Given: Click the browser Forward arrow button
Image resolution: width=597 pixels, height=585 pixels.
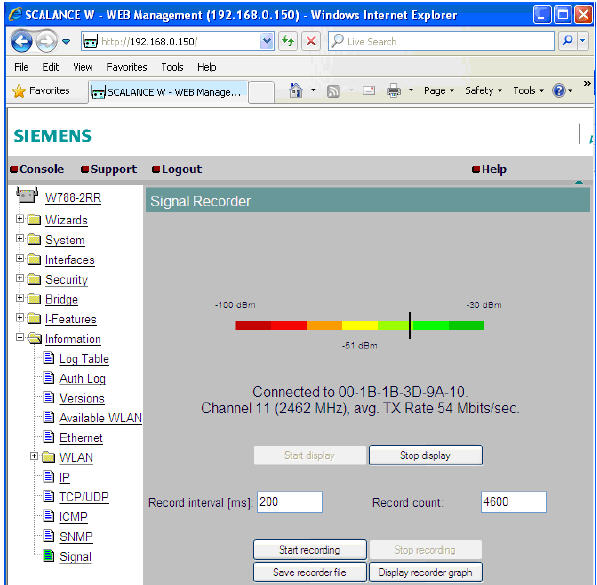Looking at the screenshot, I should [46, 41].
